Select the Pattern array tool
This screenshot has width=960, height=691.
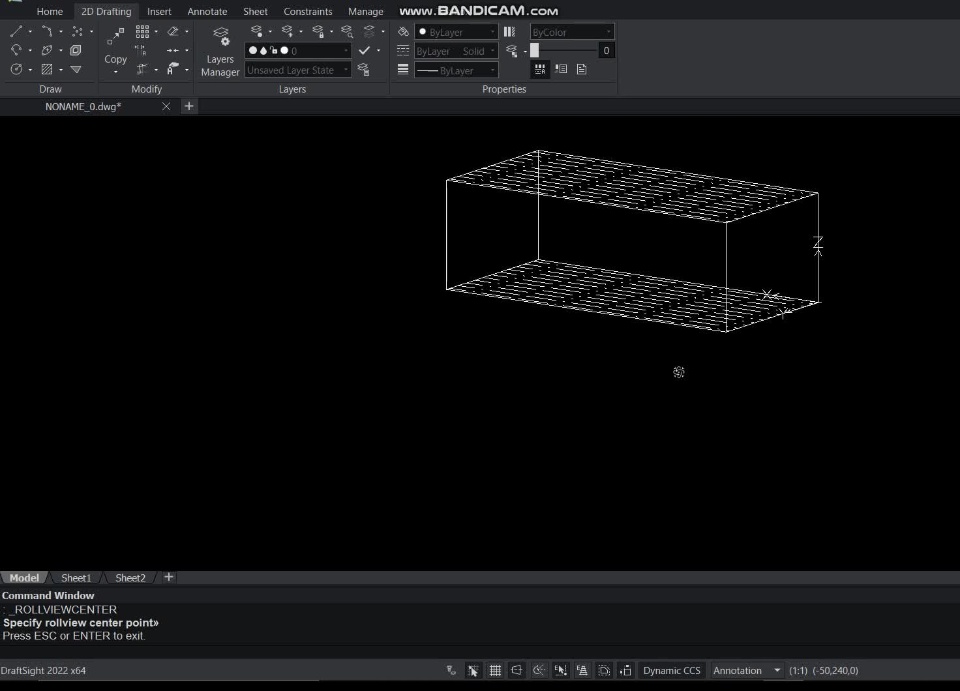142,31
